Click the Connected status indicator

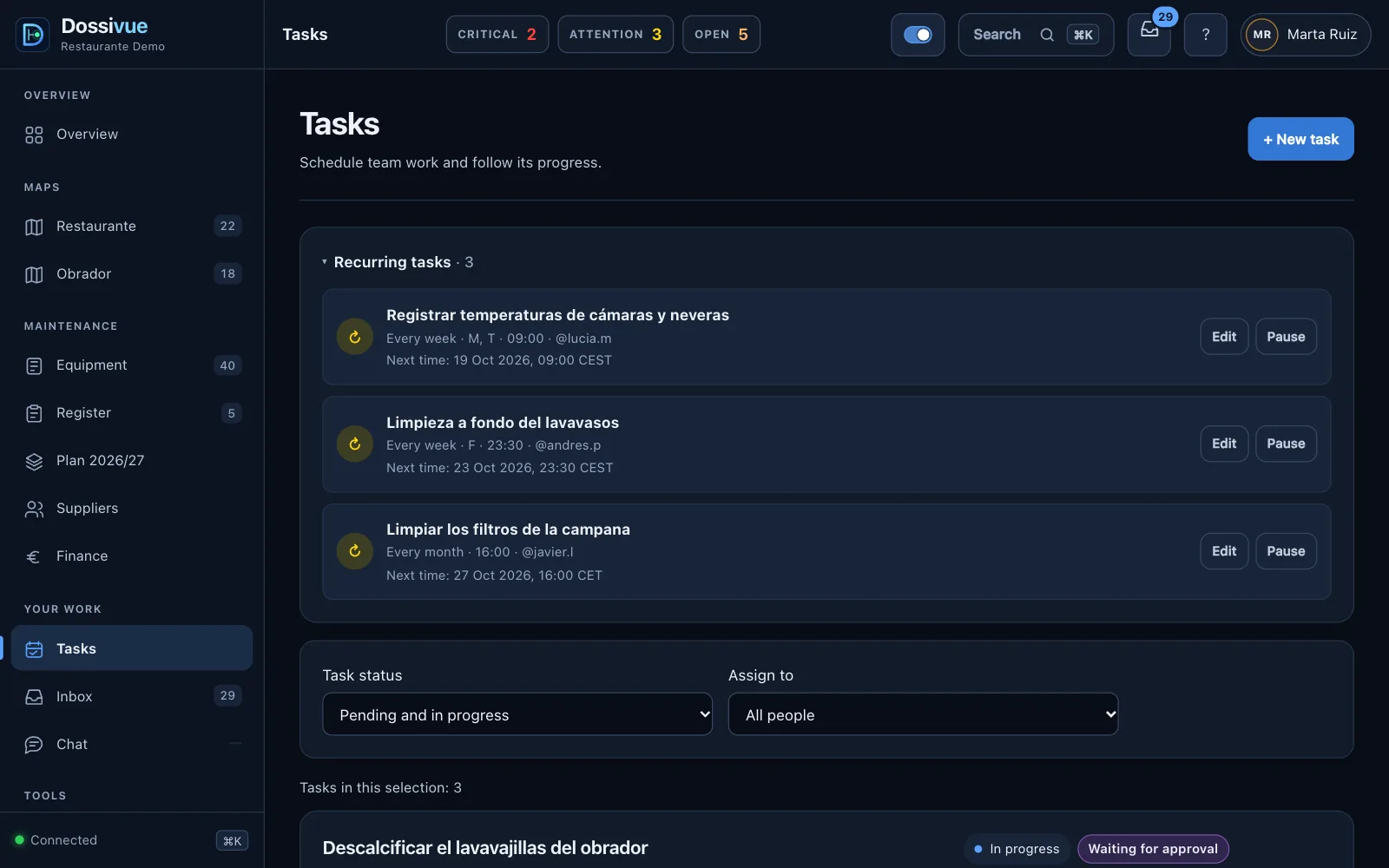pos(56,840)
